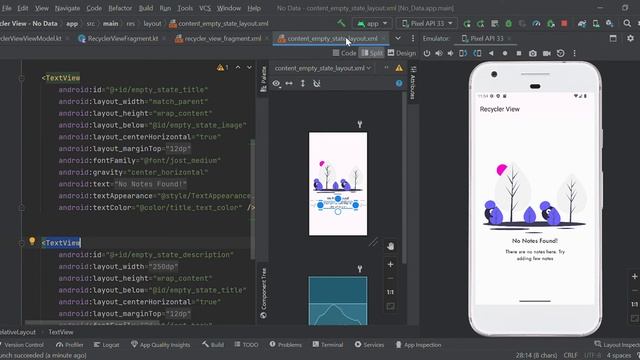640x360 pixels.
Task: Open the Device Manager icon
Action: pos(596,24)
